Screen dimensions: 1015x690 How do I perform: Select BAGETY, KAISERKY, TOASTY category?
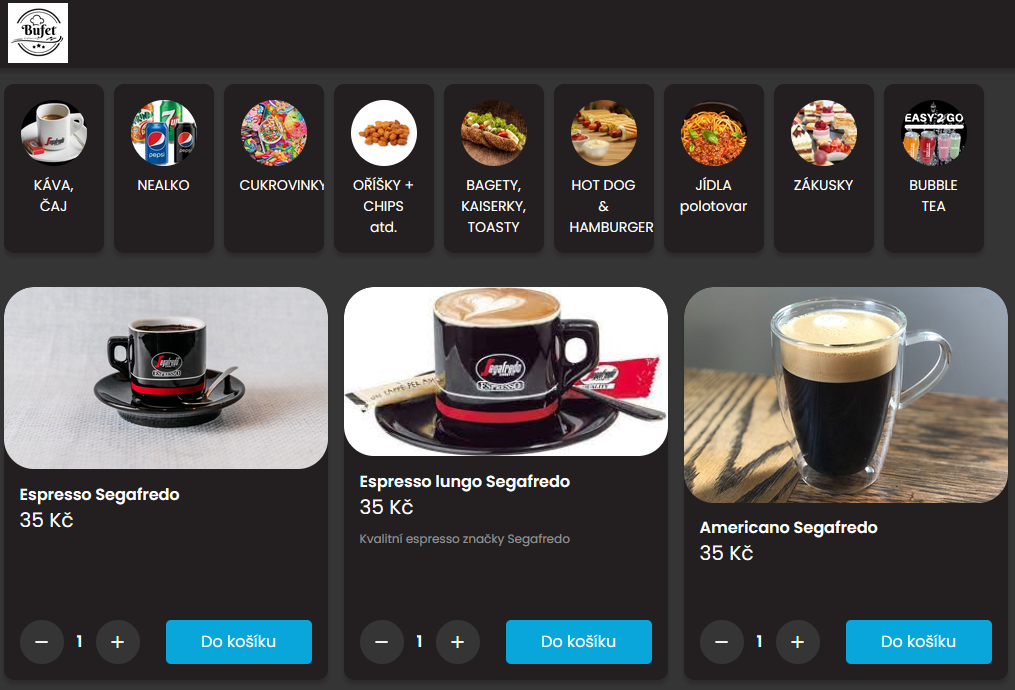(x=494, y=168)
